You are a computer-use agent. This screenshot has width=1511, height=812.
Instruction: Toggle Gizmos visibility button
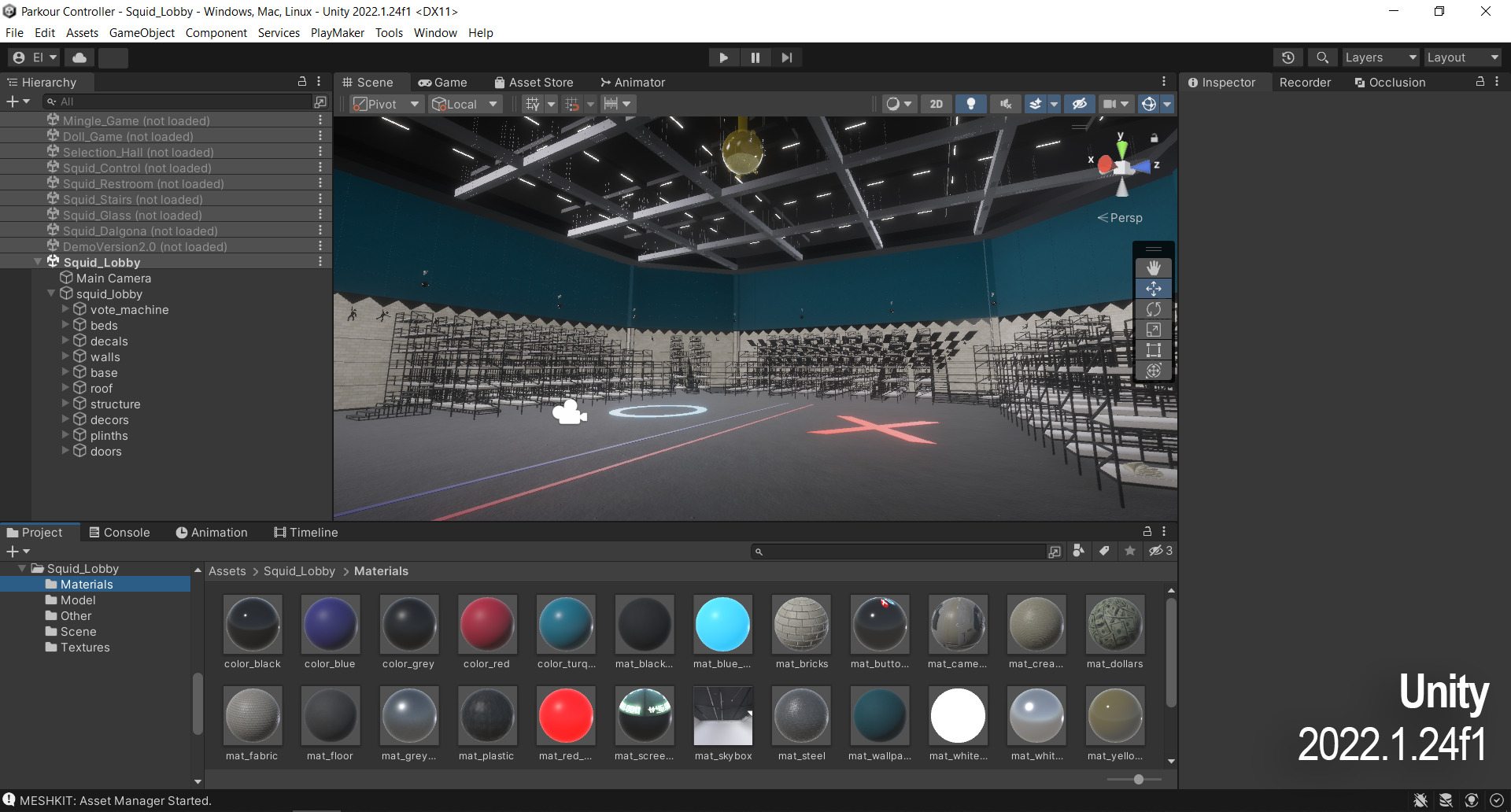[1148, 104]
